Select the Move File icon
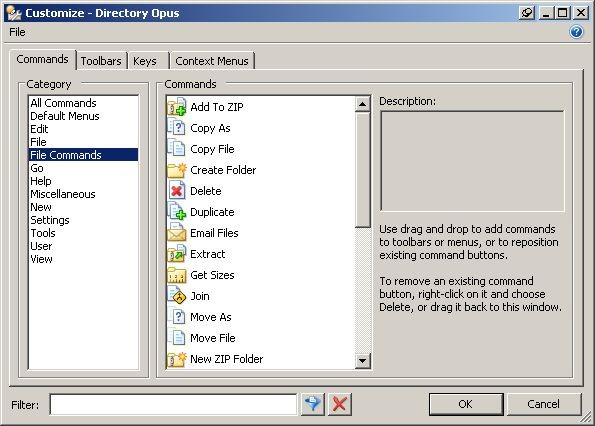 177,338
